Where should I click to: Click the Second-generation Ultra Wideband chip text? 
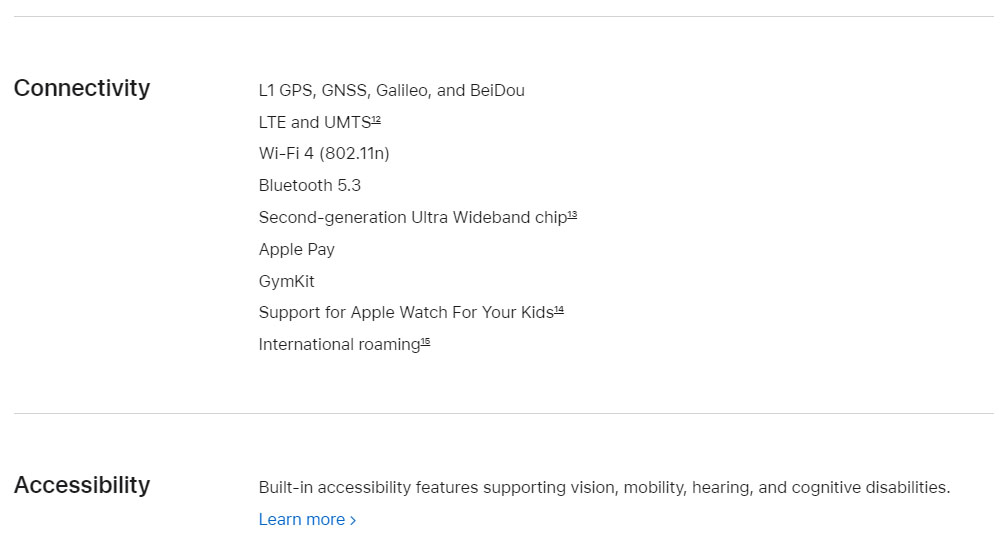click(412, 217)
